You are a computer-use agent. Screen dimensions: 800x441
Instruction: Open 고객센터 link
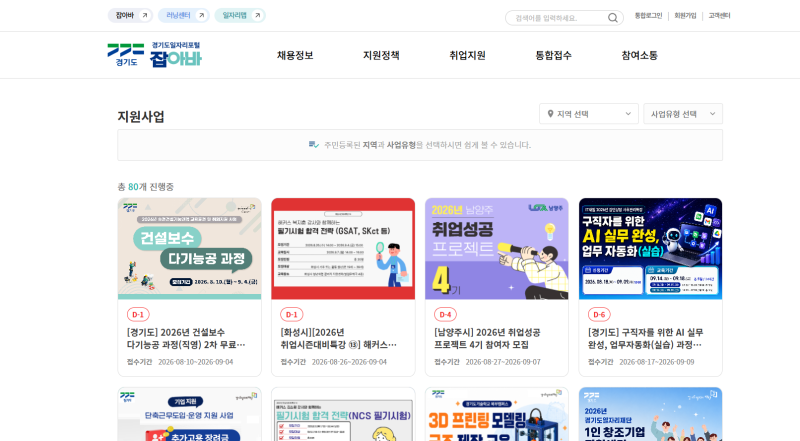tap(719, 16)
